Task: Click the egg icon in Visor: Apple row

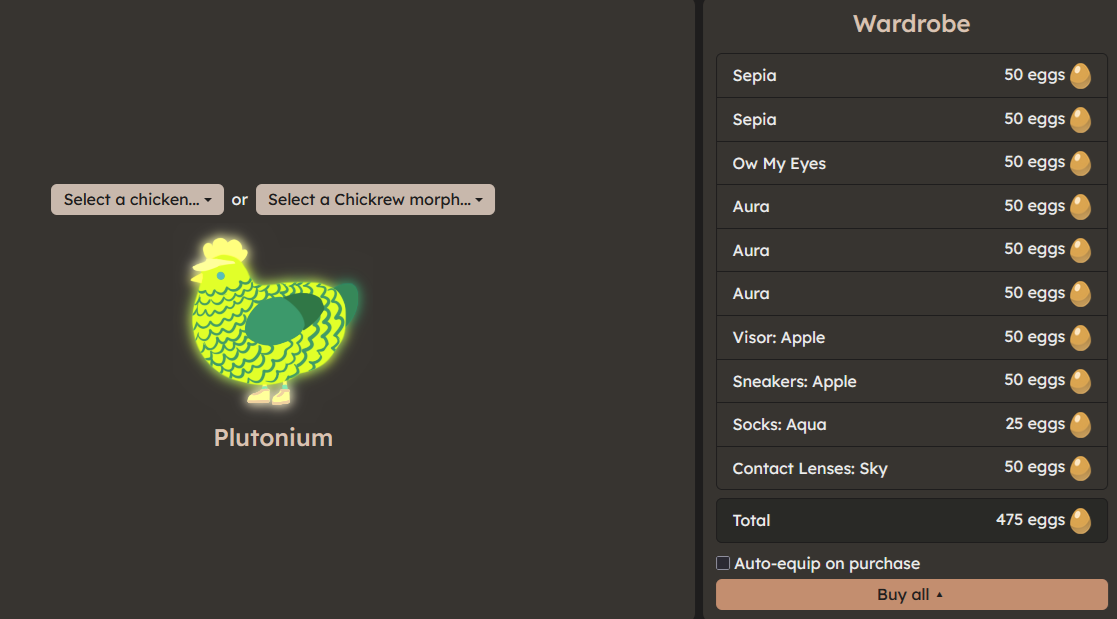Action: (x=1080, y=338)
